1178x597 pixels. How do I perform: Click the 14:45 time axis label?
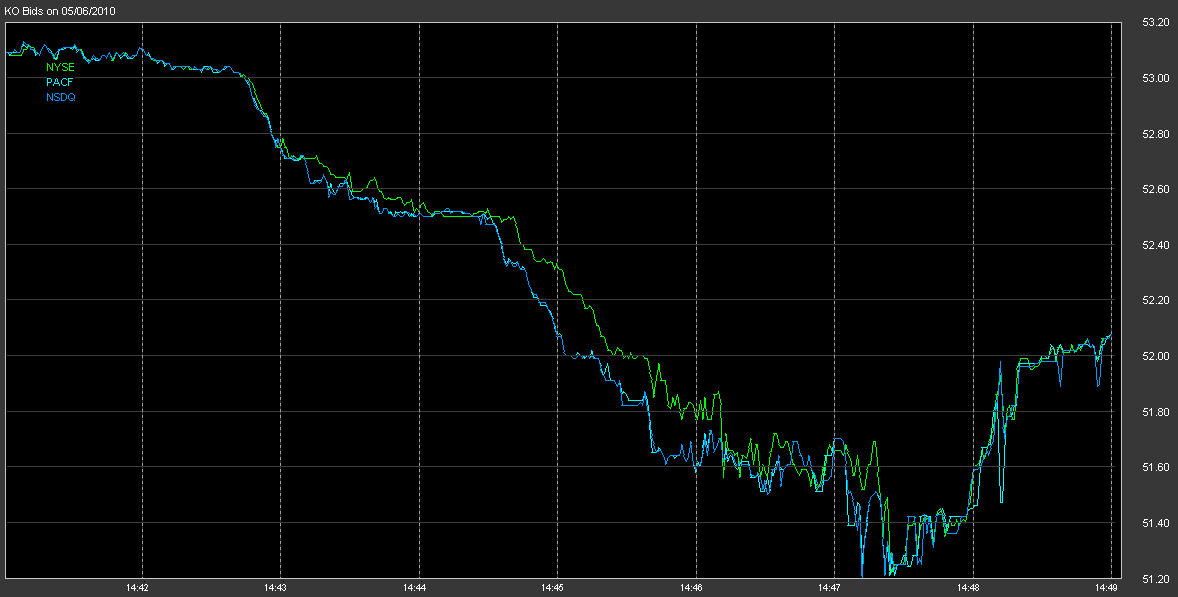pyautogui.click(x=552, y=588)
